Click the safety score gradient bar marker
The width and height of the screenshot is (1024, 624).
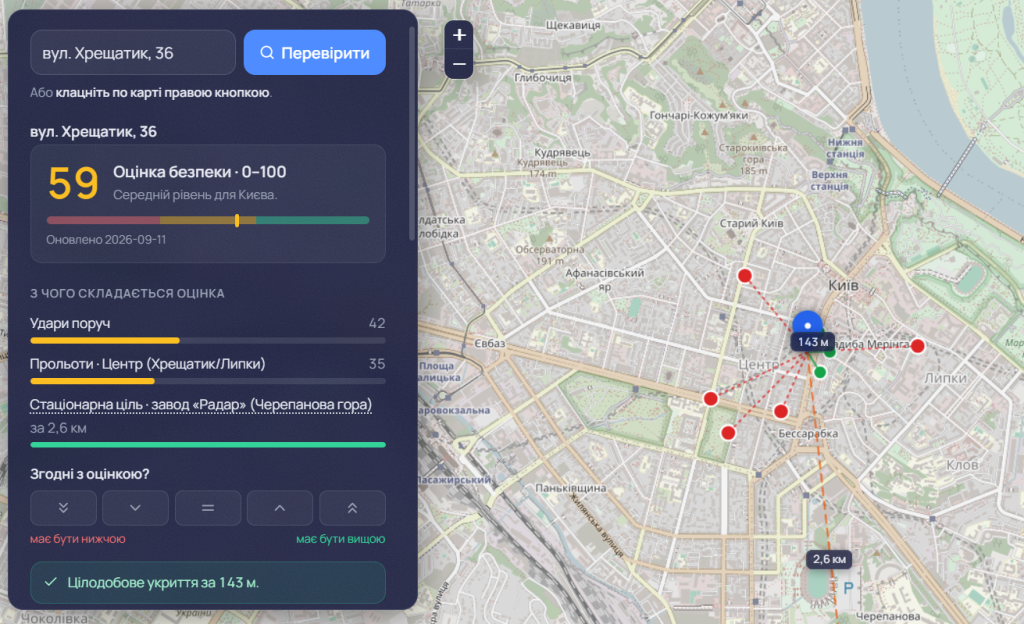[x=237, y=221]
